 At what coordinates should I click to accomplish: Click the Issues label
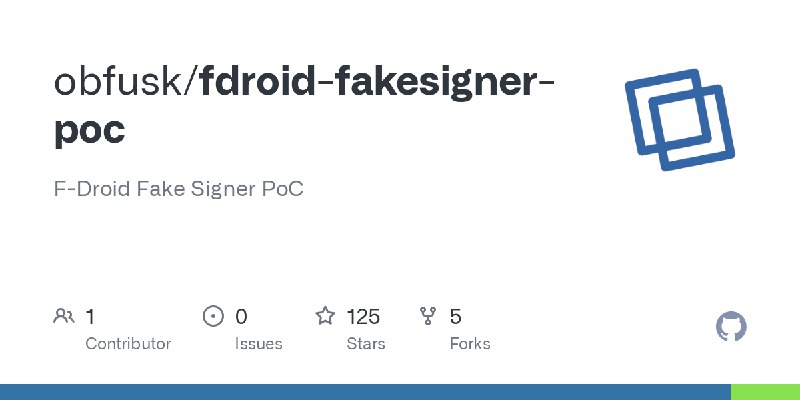click(x=259, y=344)
